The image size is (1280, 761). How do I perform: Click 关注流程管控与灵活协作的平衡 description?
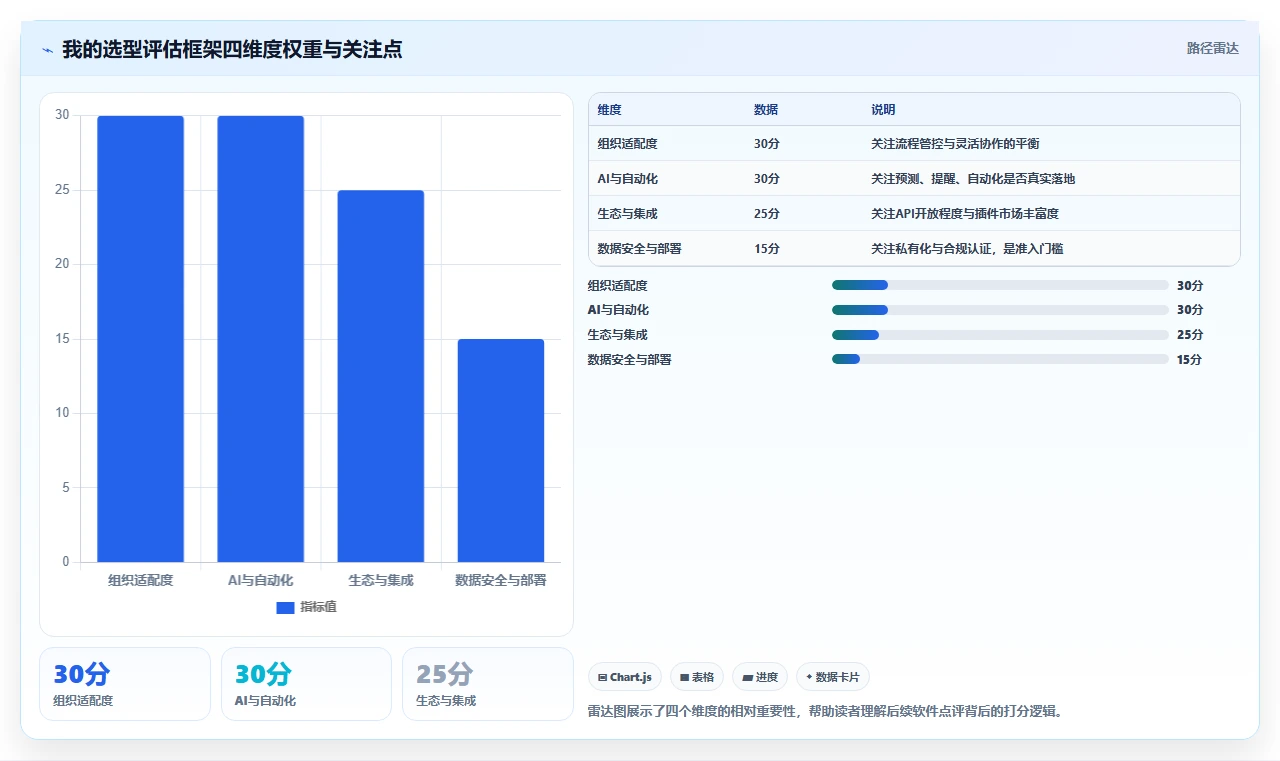click(955, 144)
